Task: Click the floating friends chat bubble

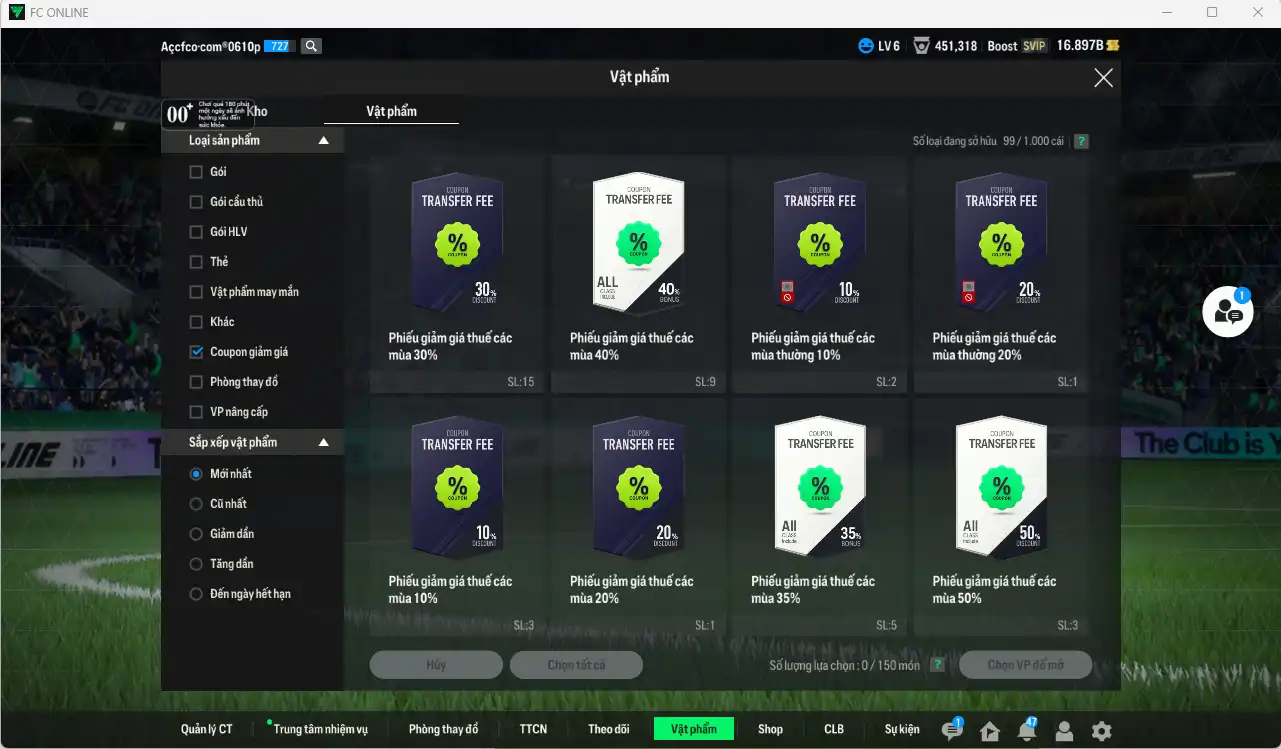Action: (1227, 312)
